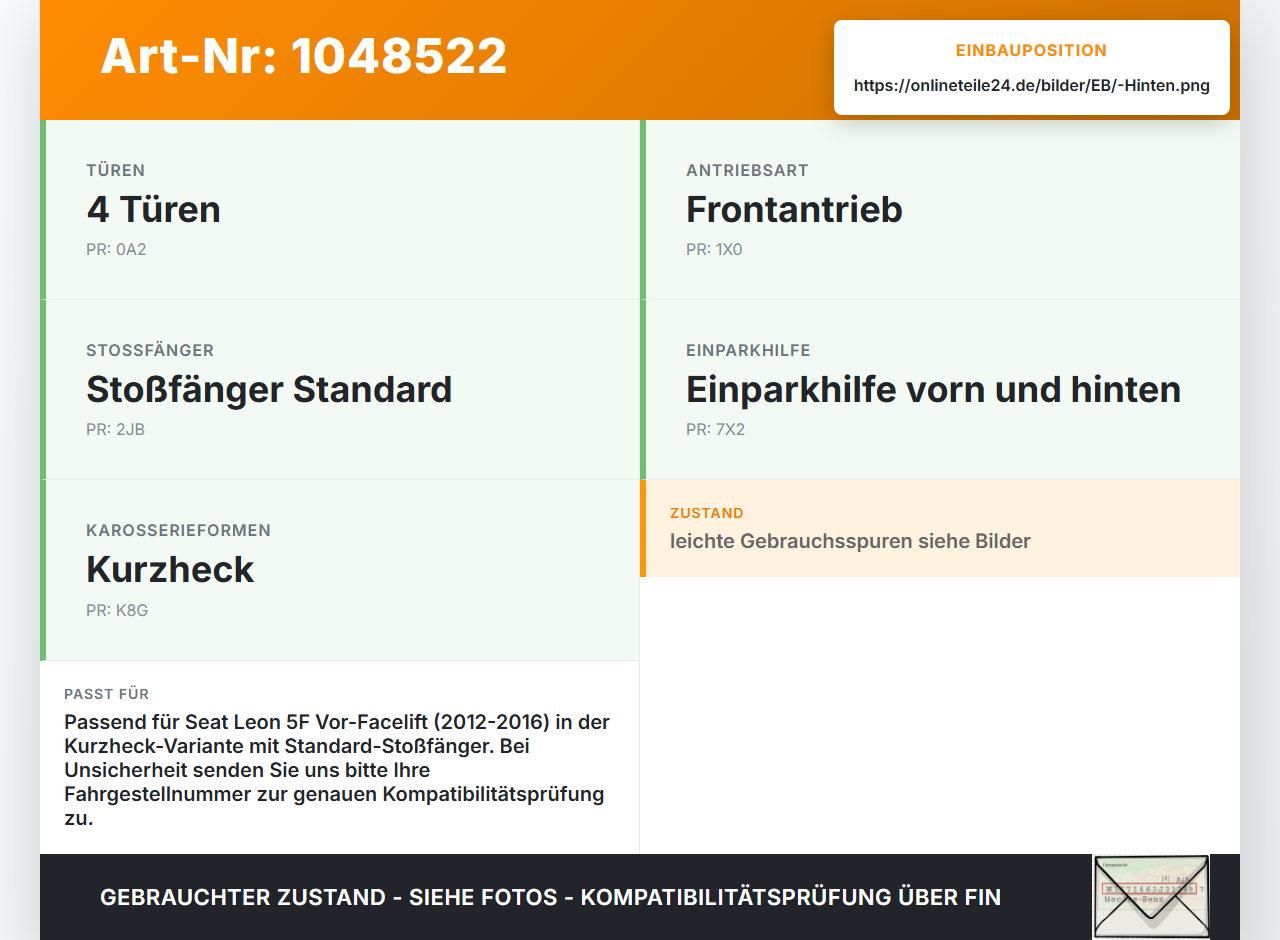1280x940 pixels.
Task: Click the KAROSSERIEFORMEN label
Action: coord(178,530)
